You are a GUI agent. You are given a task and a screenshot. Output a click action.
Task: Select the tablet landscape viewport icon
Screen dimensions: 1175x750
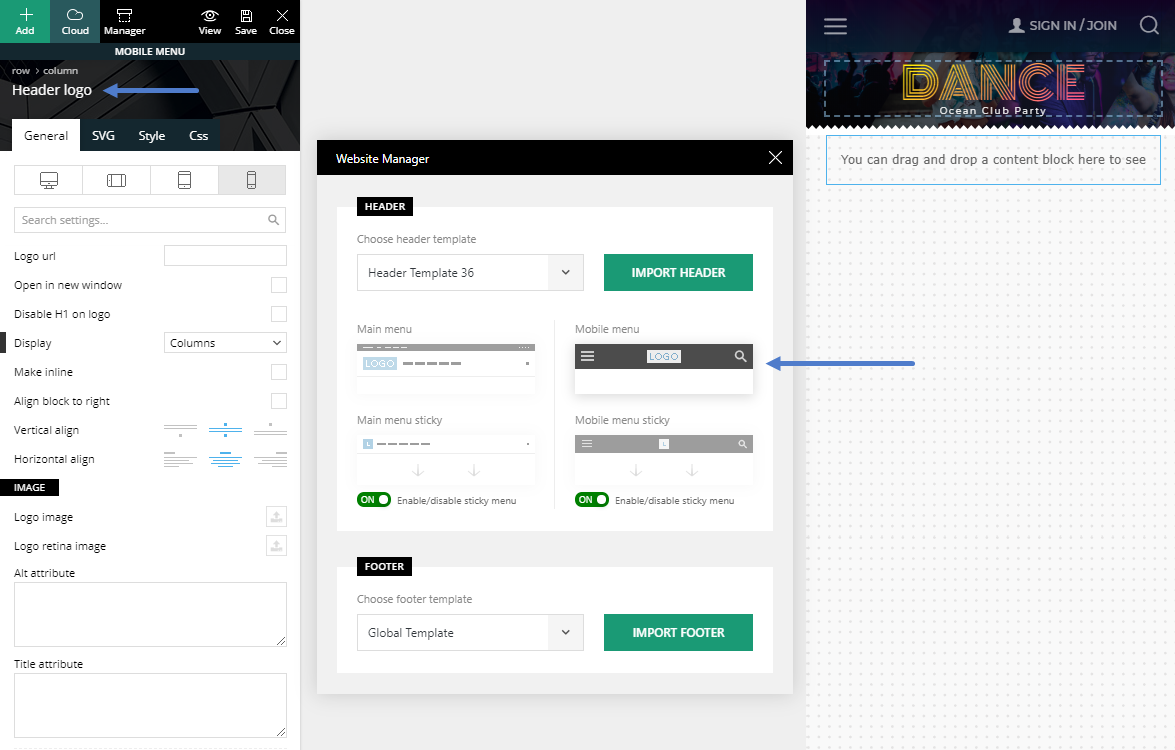coord(116,180)
